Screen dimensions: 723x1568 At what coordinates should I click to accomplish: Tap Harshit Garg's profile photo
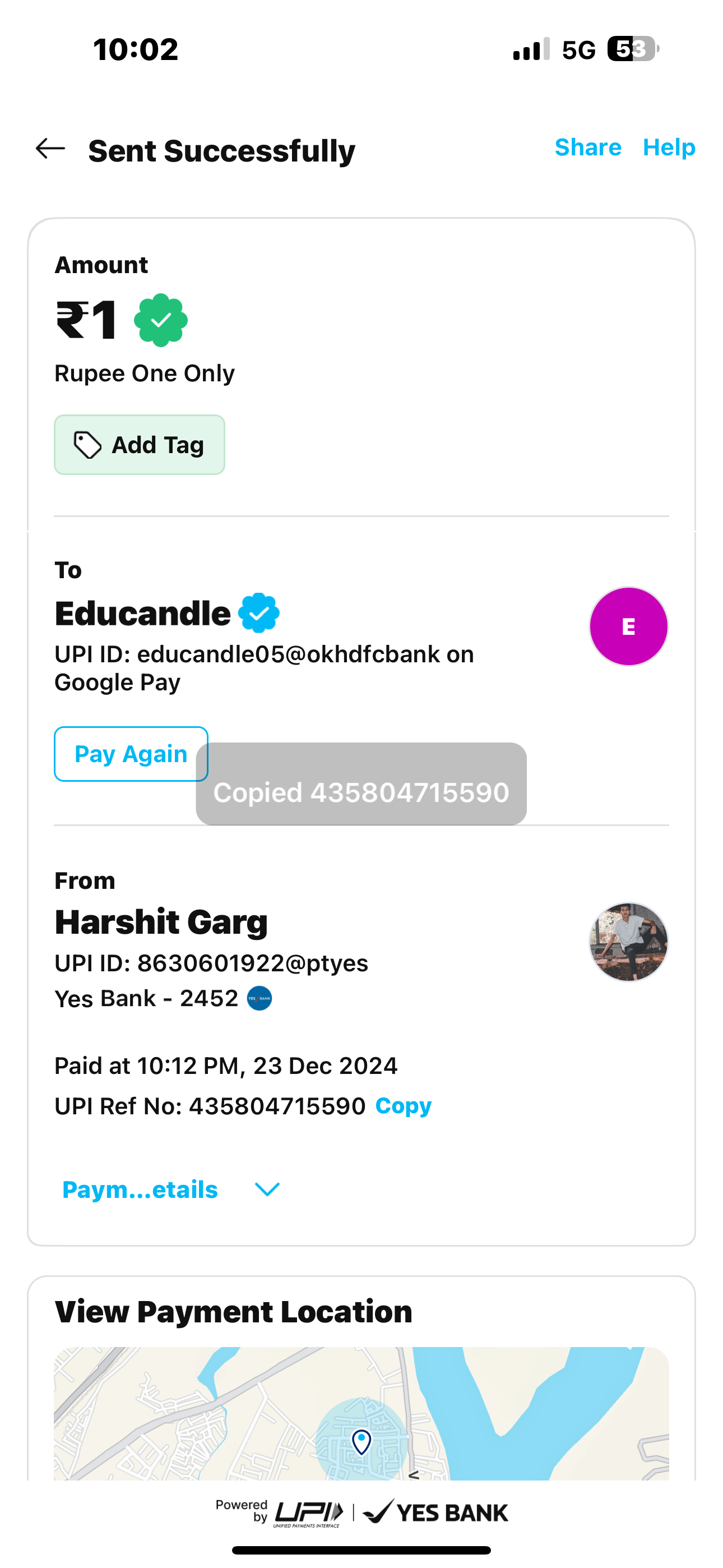628,942
